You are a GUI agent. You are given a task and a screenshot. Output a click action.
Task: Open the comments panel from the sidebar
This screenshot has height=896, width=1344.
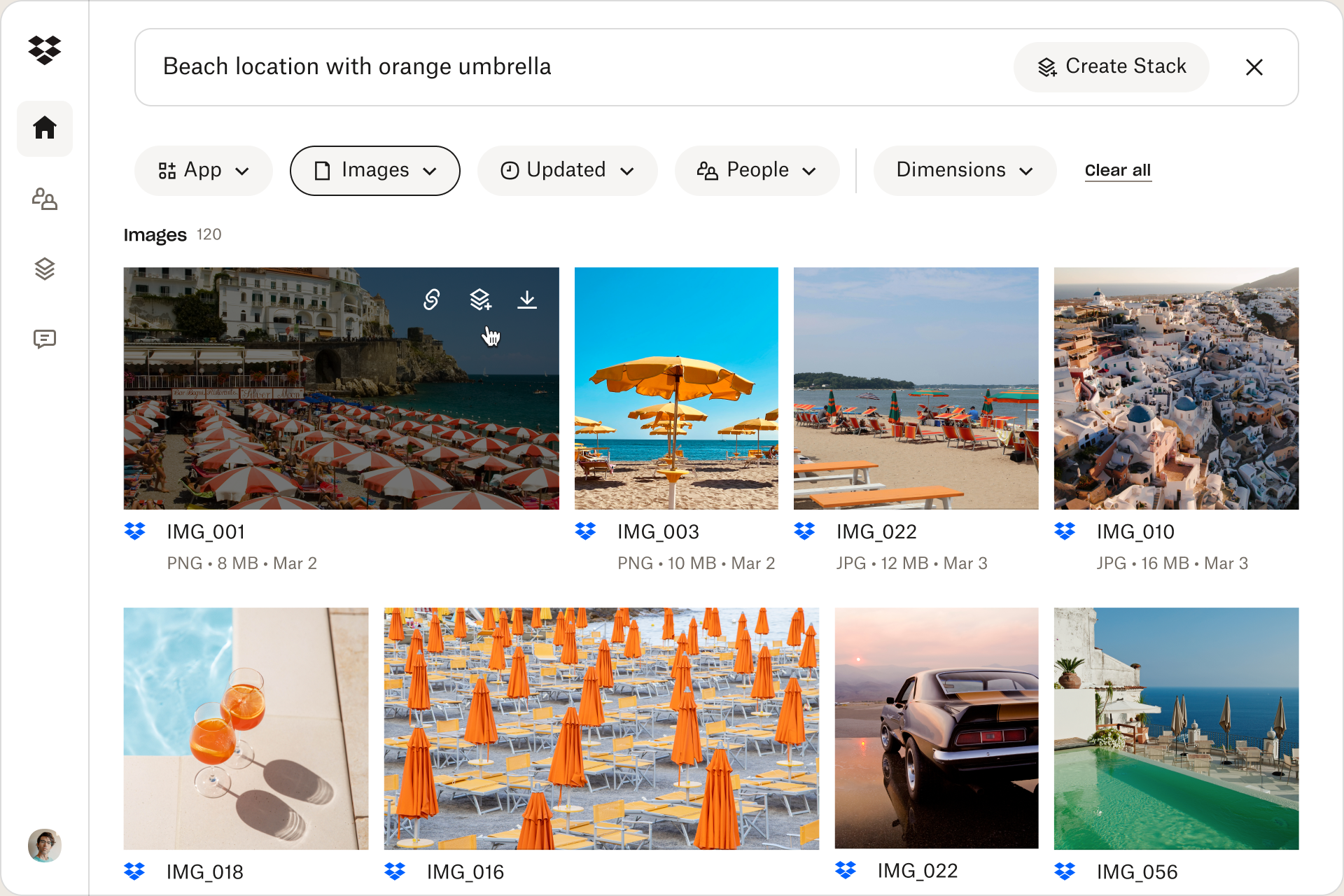[x=44, y=339]
